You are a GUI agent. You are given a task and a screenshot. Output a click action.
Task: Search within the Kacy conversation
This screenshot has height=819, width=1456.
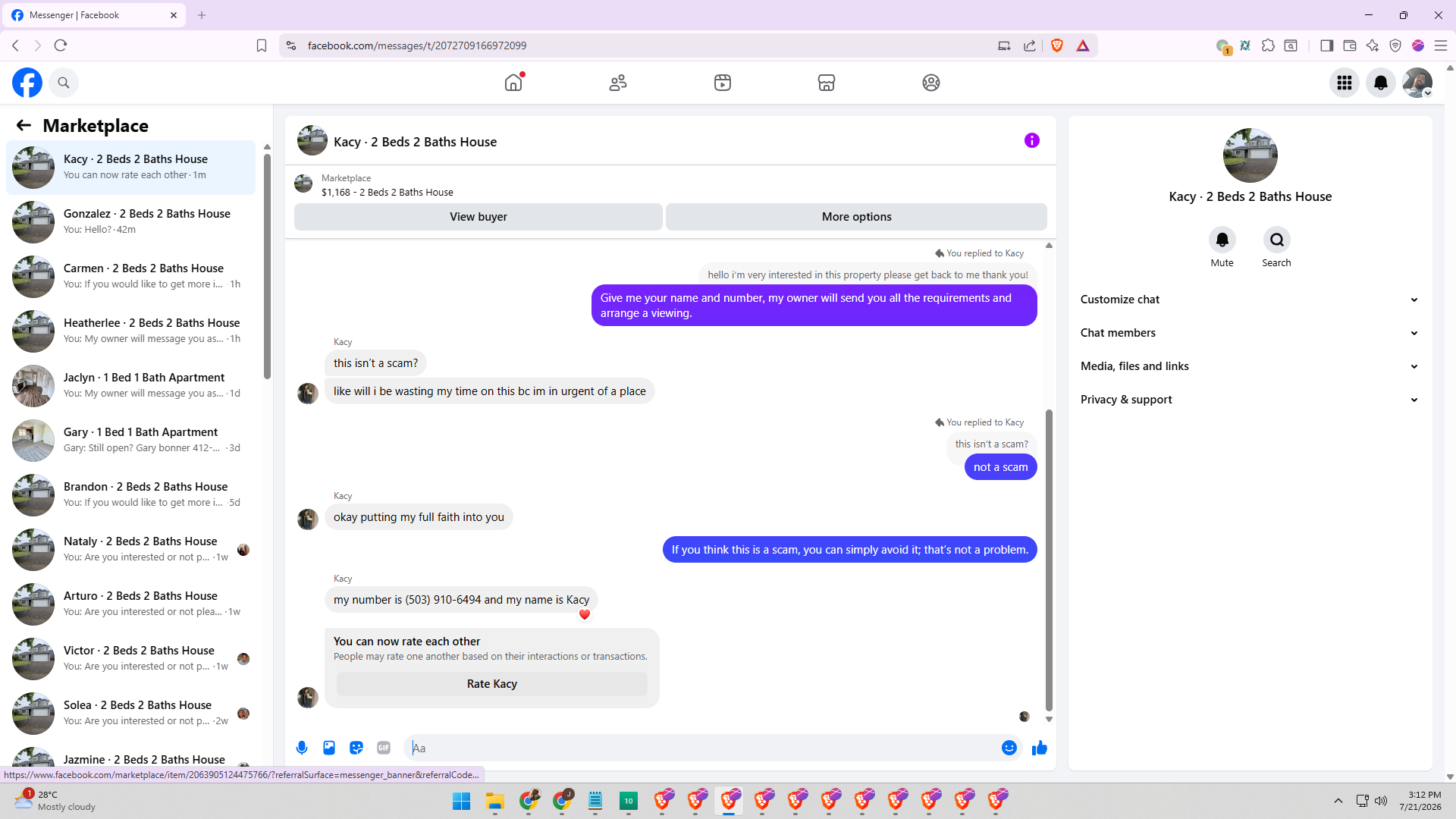(1277, 240)
